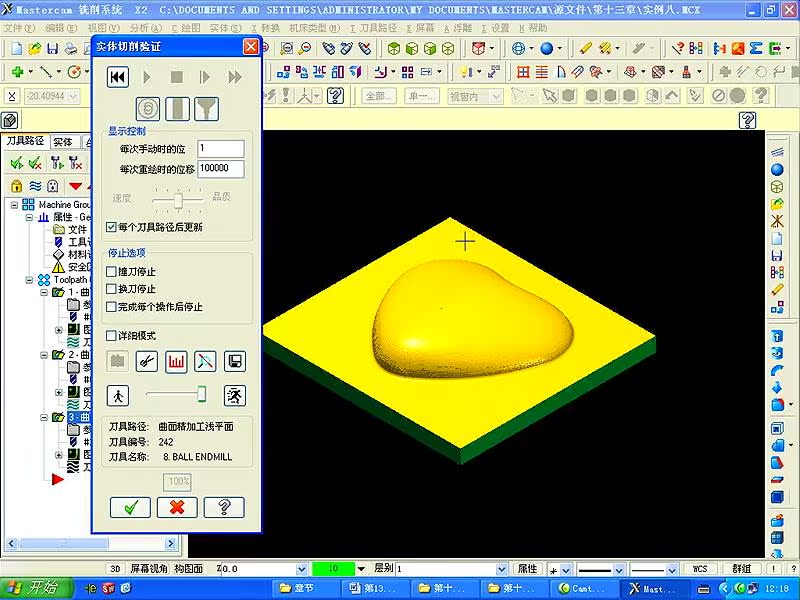Click the lock icon in toolpath manager
This screenshot has height=600, width=800.
coord(16,186)
